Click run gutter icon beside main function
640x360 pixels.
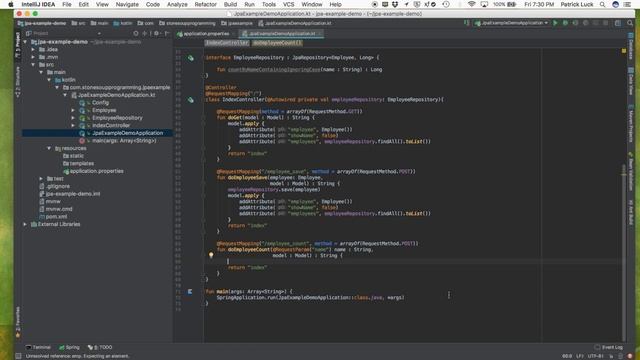pos(190,291)
